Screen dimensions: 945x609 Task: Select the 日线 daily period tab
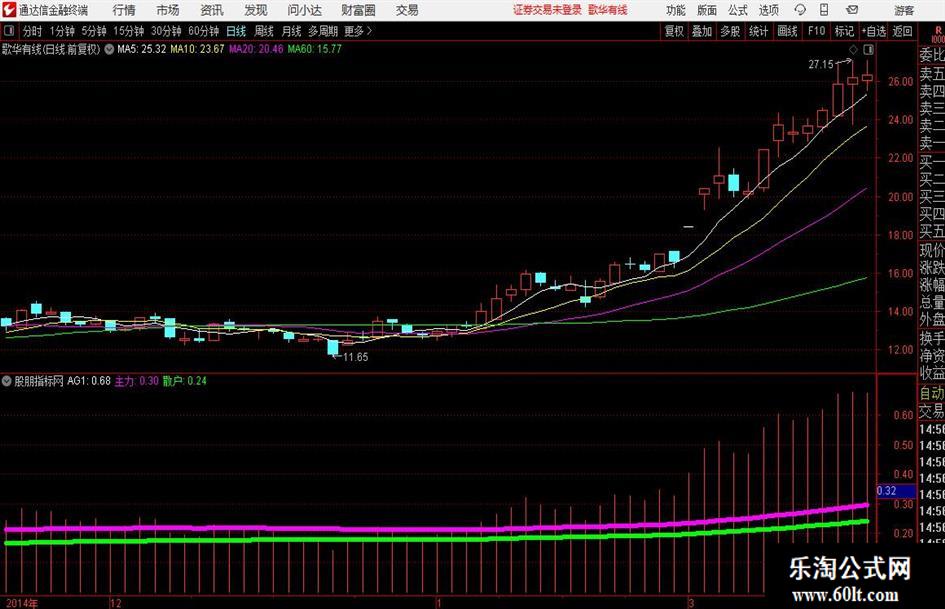(x=236, y=31)
